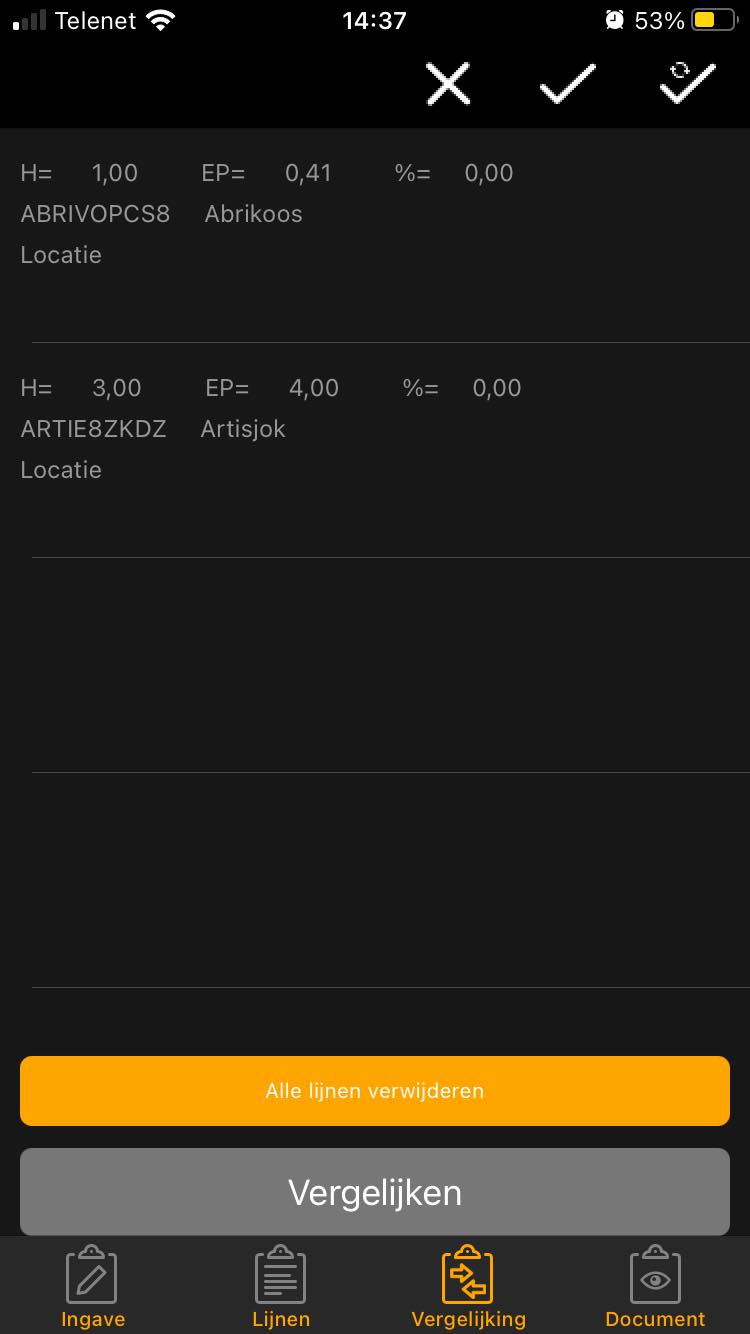Tap the H= 1,00 quantity value
The width and height of the screenshot is (750, 1334).
pos(114,173)
